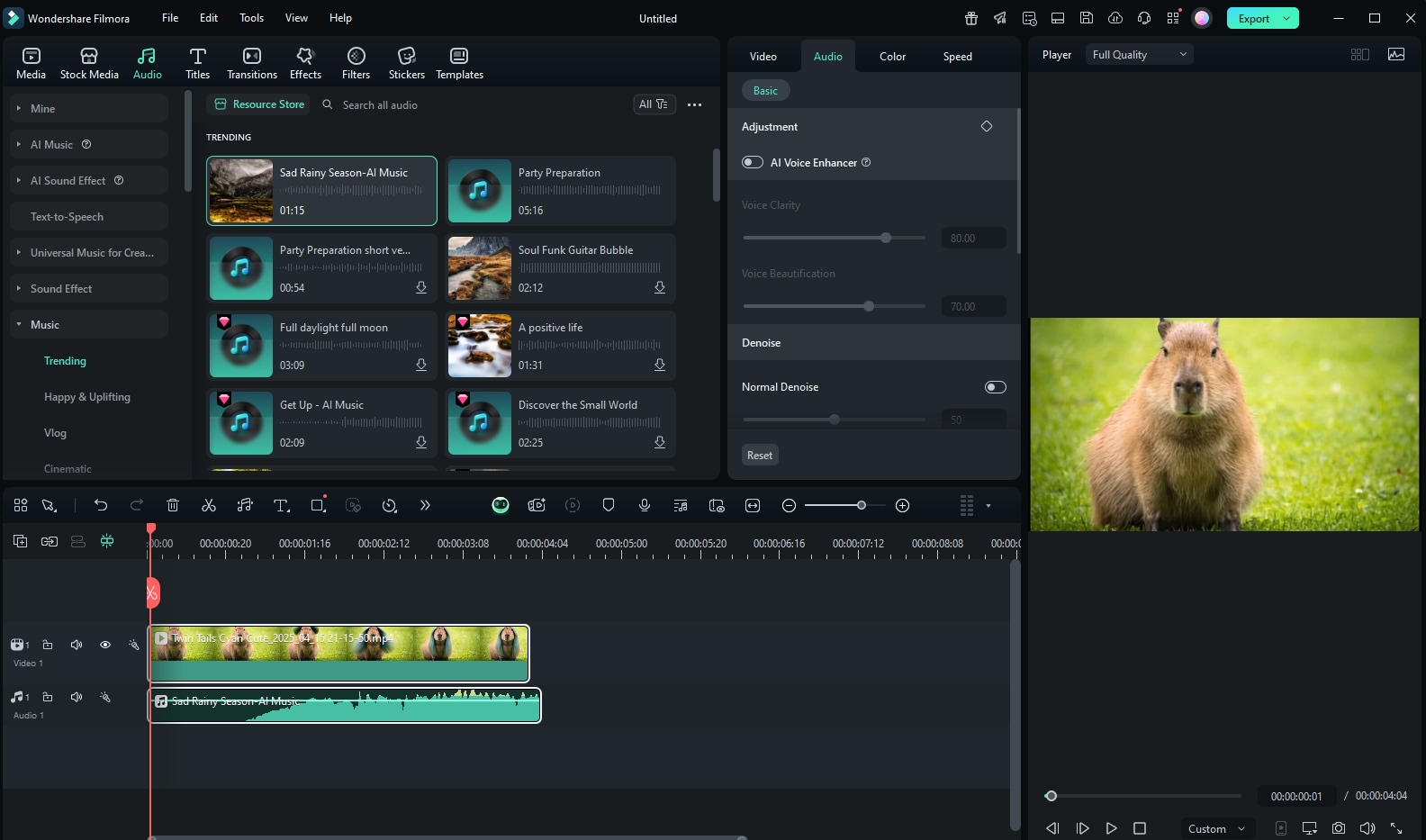Enter player fullscreen mode
1426x840 pixels.
pos(1396,828)
